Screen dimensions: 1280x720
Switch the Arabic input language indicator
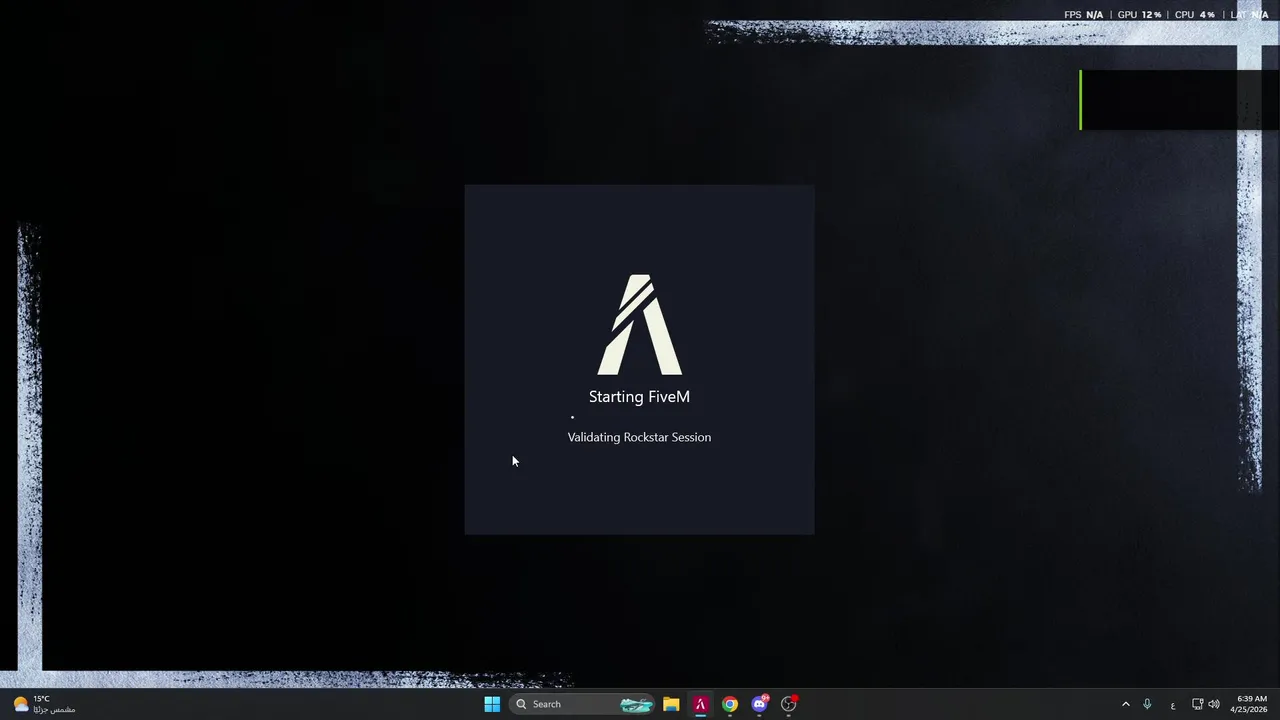tap(1173, 704)
